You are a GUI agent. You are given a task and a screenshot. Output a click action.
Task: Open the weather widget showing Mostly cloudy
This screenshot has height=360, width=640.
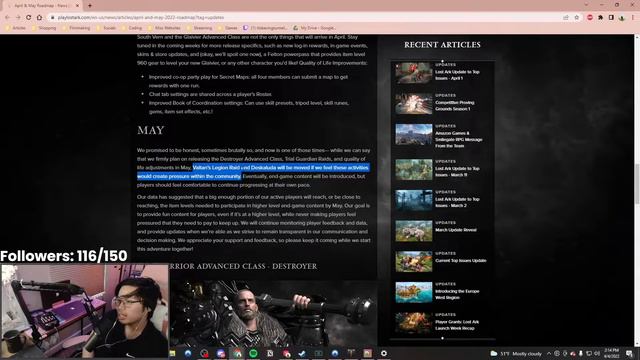[516, 353]
